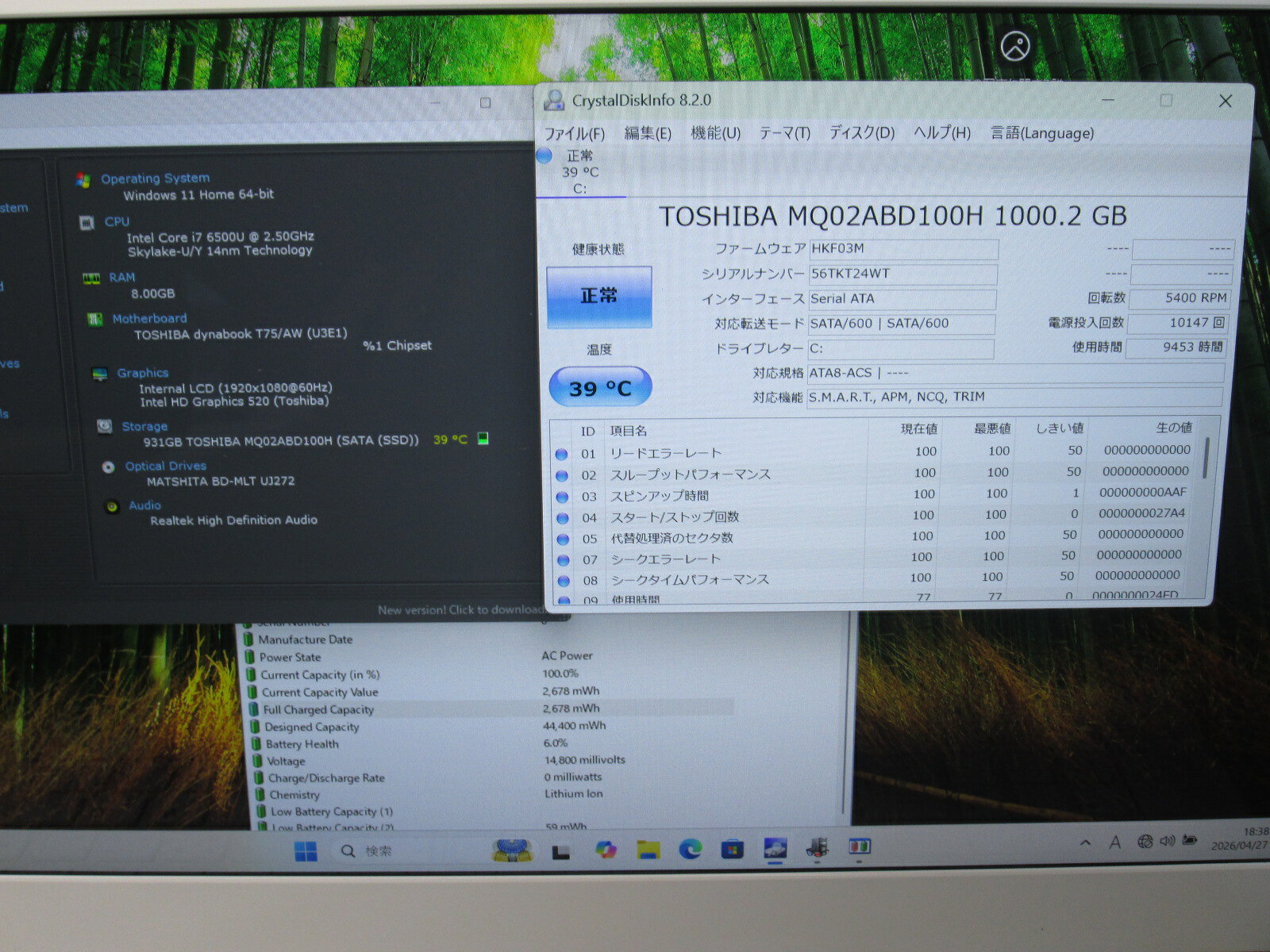Open Microsoft Edge from the taskbar
1270x952 pixels.
690,850
